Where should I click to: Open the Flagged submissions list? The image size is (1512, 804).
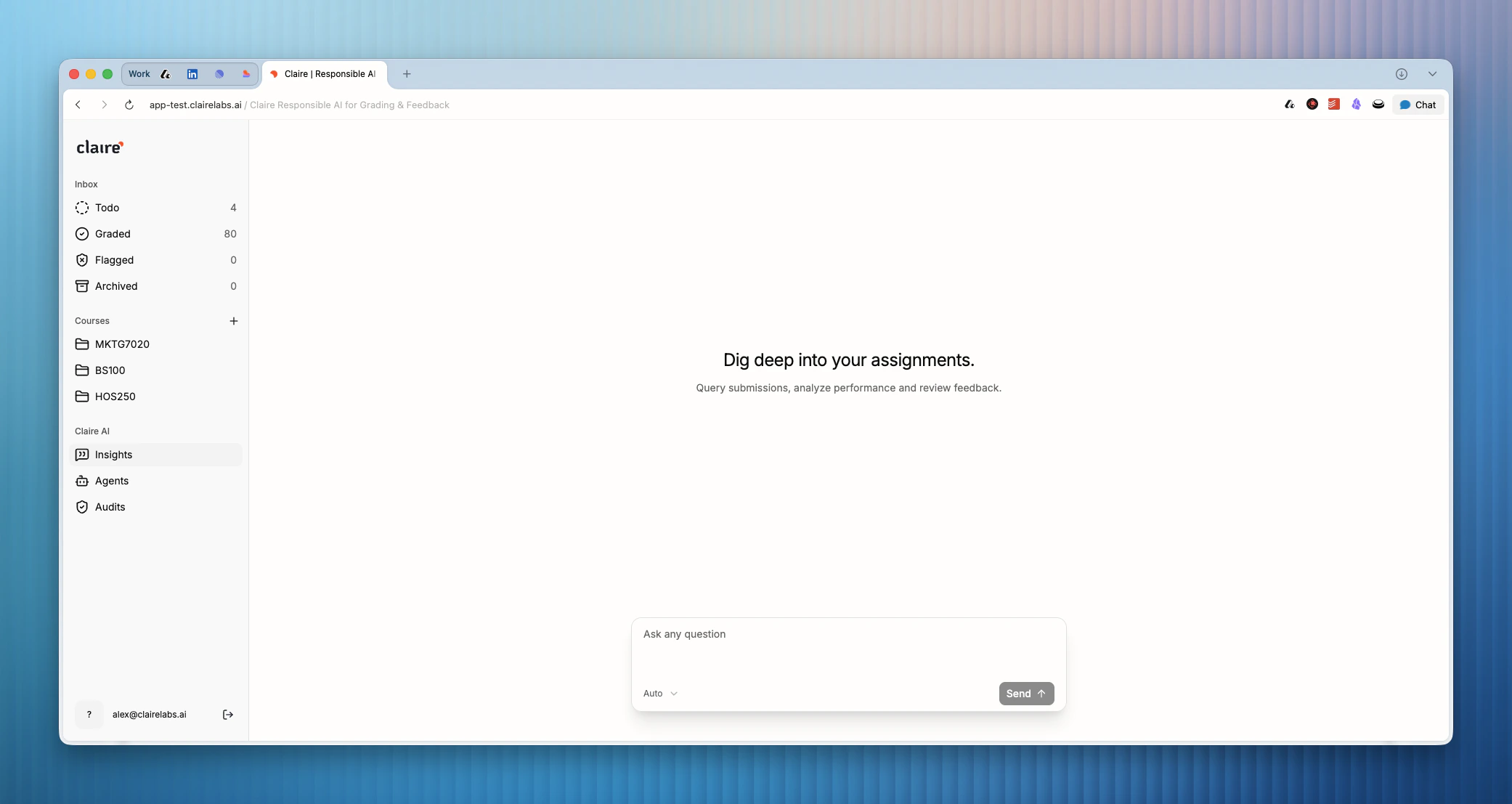pyautogui.click(x=114, y=260)
